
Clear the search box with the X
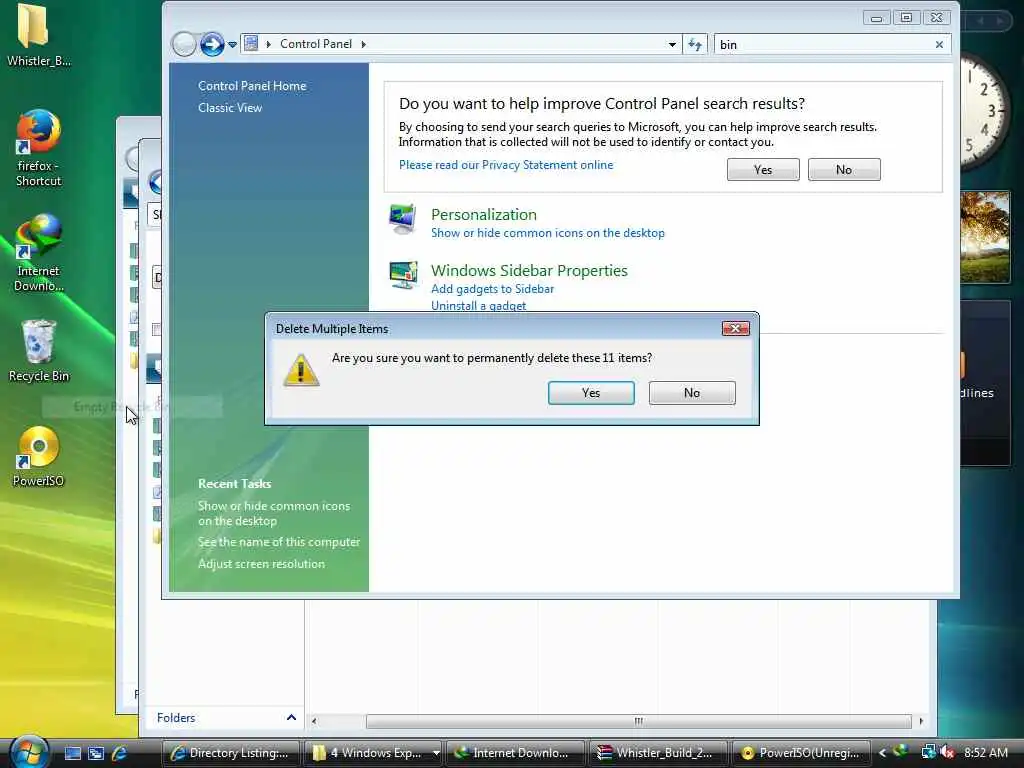[x=939, y=44]
